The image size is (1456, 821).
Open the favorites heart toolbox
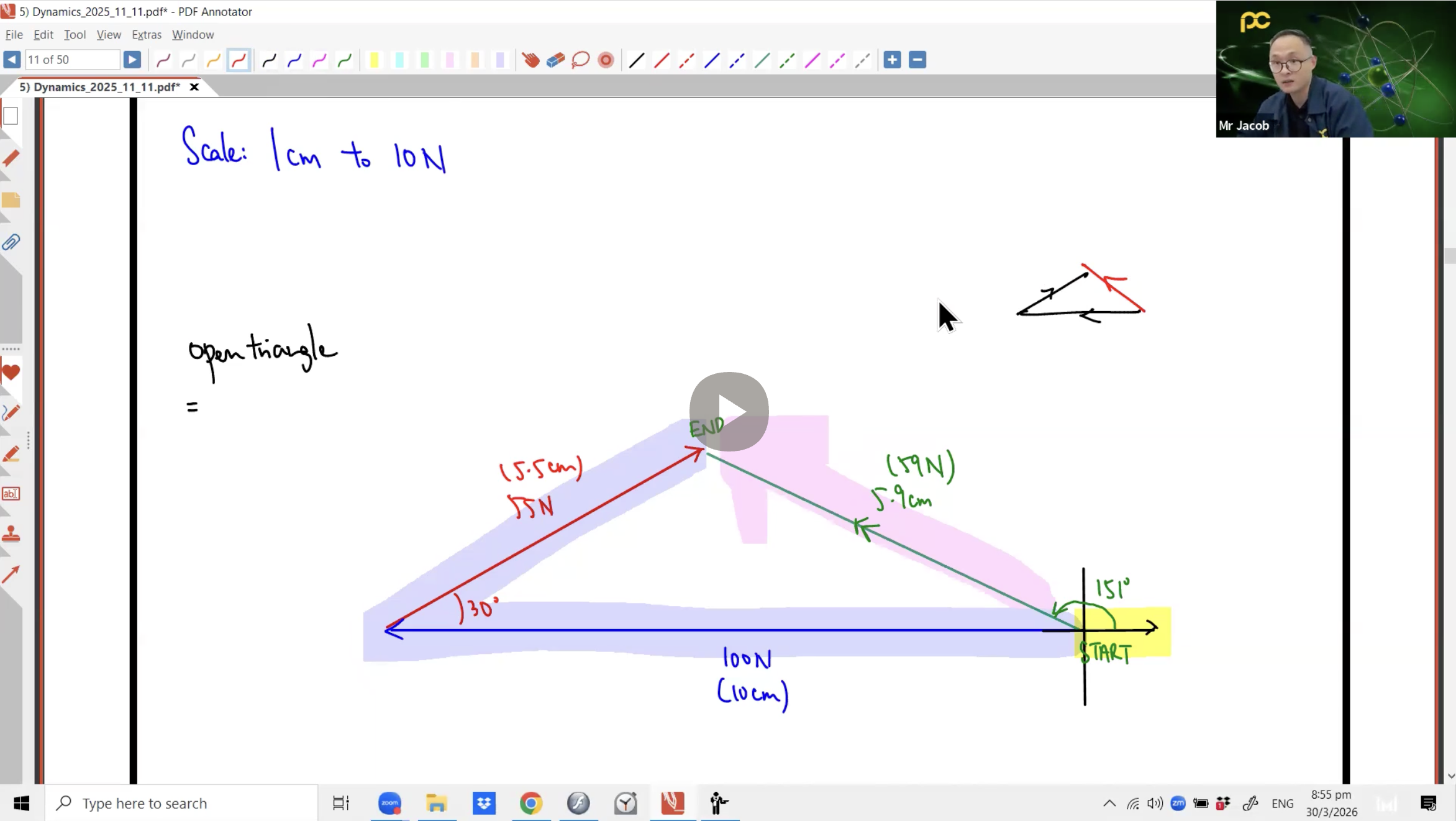tap(11, 372)
